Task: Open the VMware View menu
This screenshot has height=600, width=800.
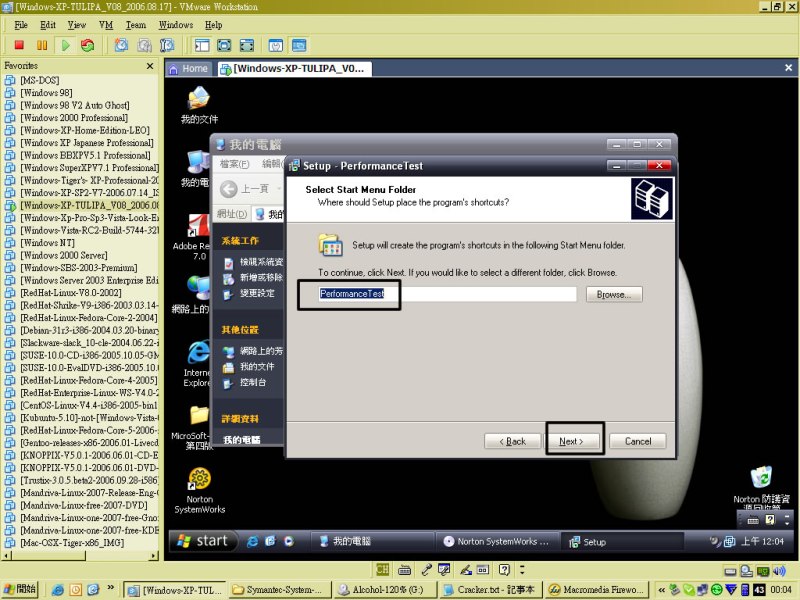Action: 77,25
